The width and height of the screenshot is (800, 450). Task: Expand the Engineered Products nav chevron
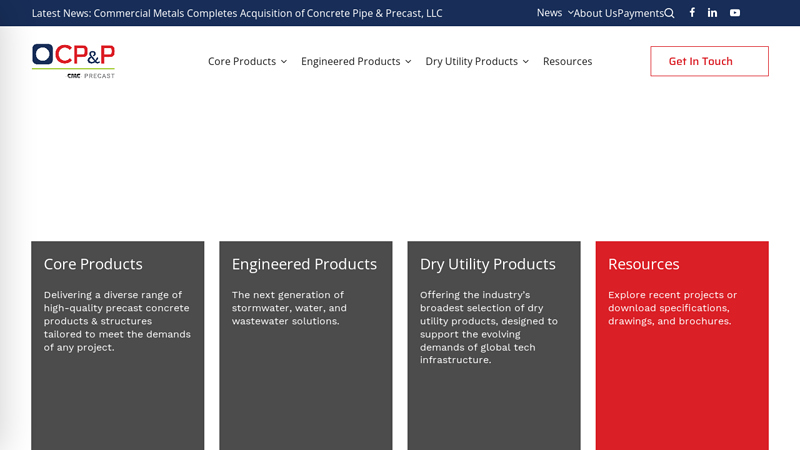[x=408, y=62]
